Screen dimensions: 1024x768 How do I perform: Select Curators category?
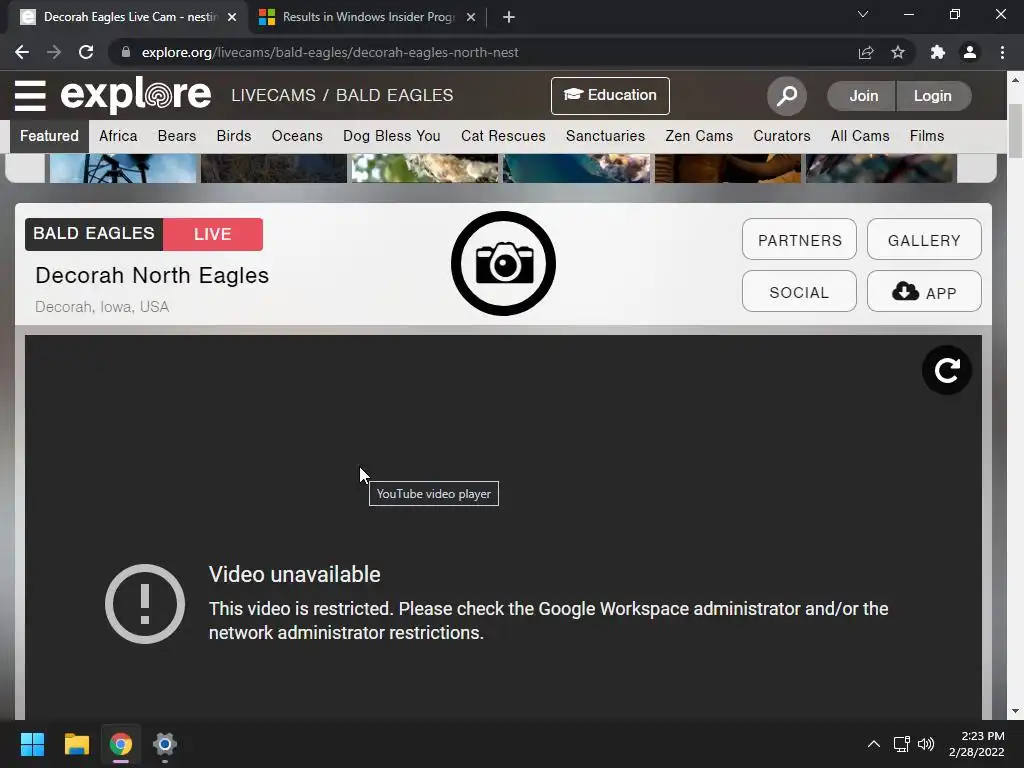782,136
